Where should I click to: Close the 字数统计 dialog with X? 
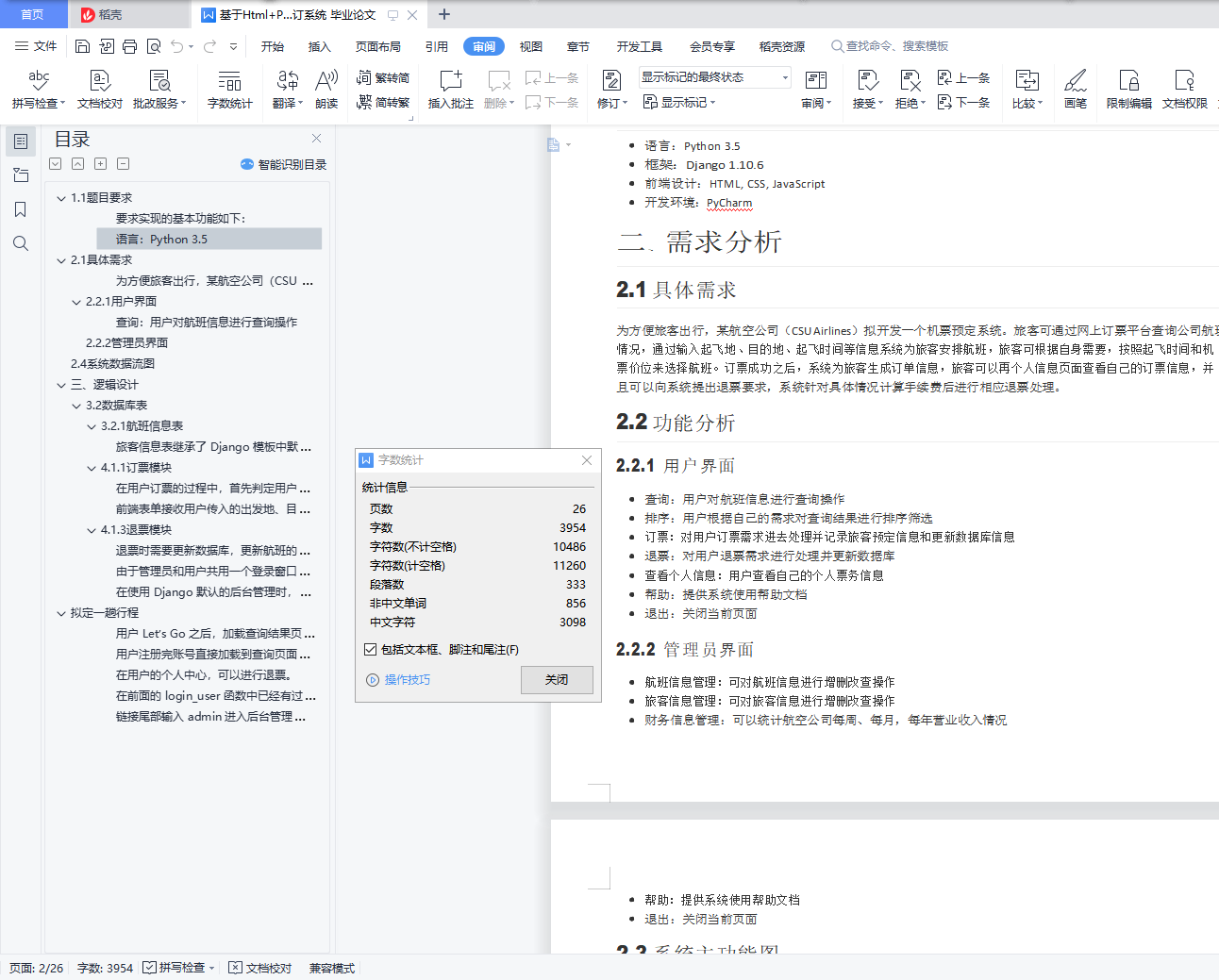587,460
